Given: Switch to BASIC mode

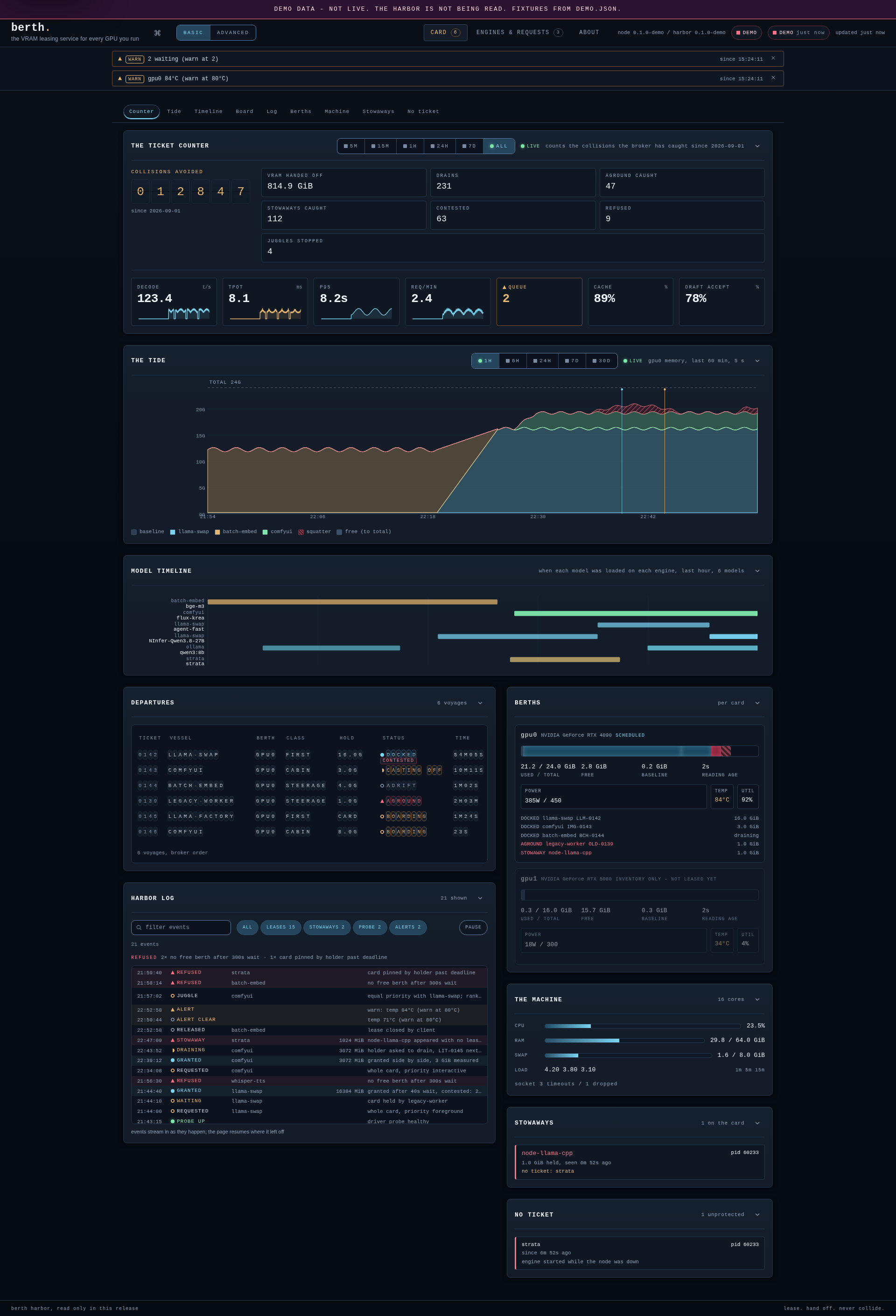Looking at the screenshot, I should tap(193, 33).
